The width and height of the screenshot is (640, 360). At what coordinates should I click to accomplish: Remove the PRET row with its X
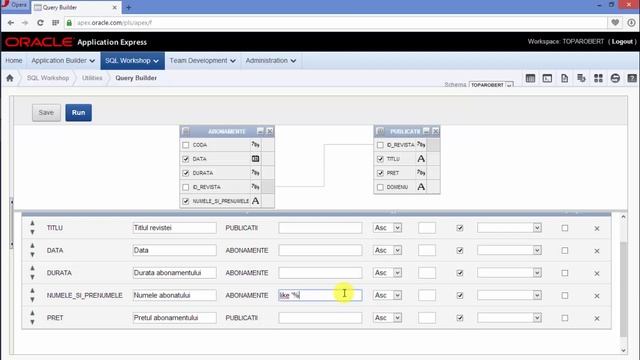coord(597,318)
